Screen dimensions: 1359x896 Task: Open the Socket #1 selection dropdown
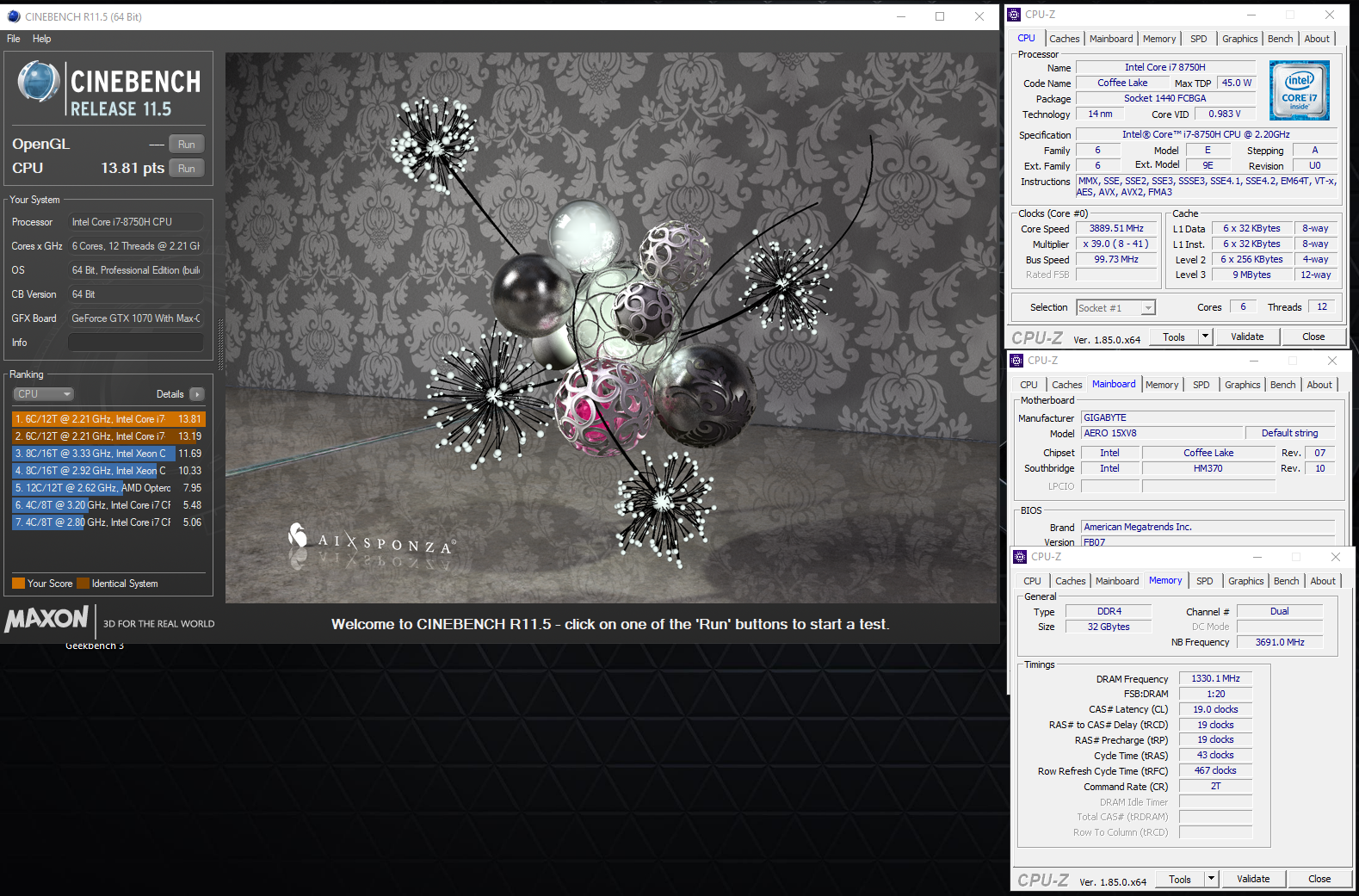point(1115,308)
